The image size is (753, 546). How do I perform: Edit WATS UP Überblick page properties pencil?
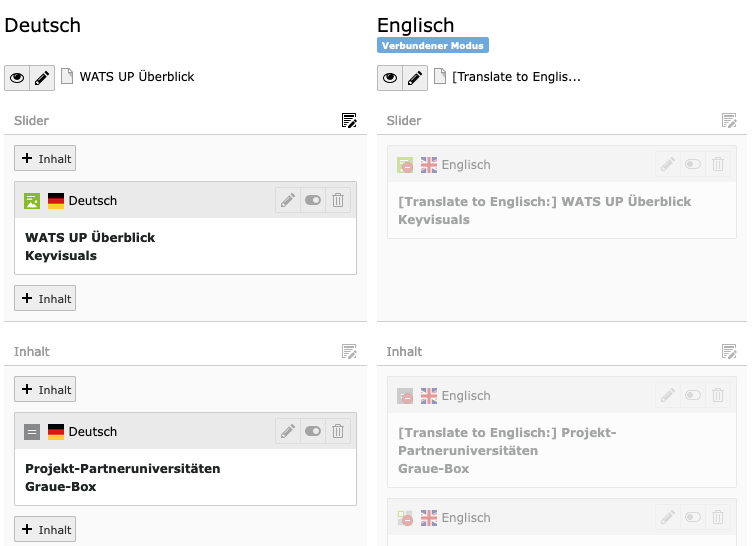click(x=42, y=78)
